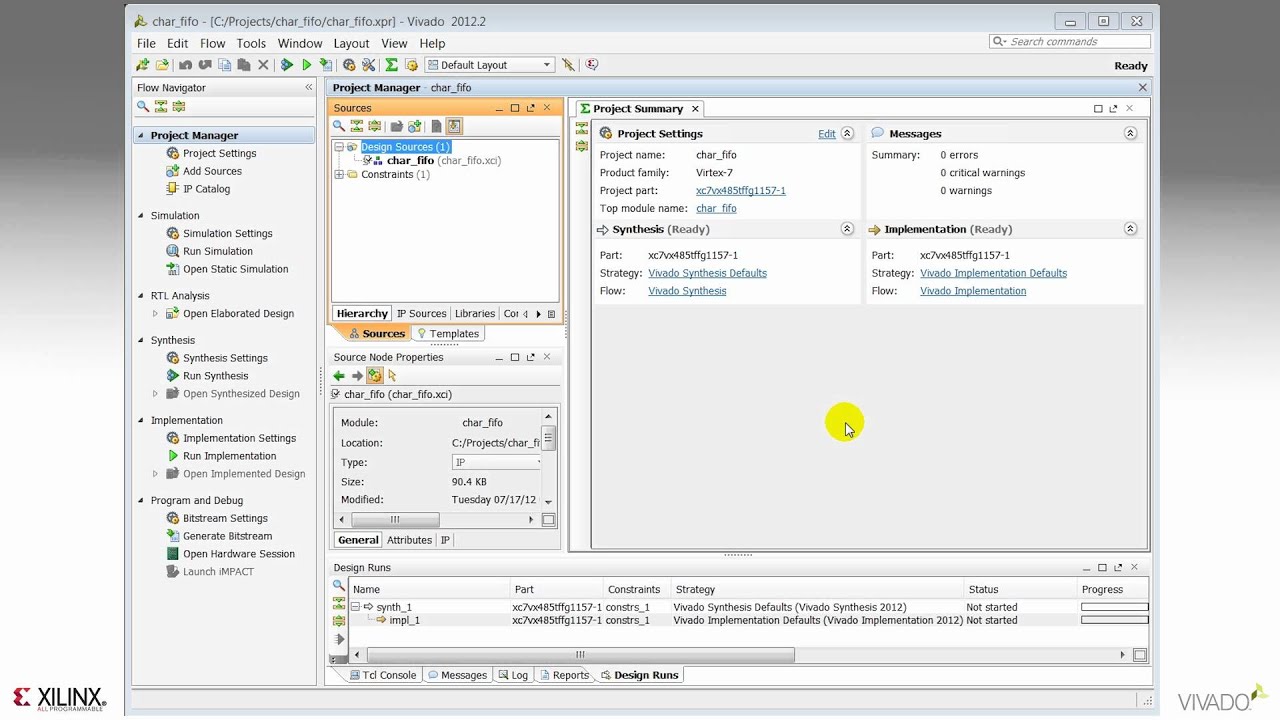
Task: Collapse the Messages section chevron
Action: click(1130, 133)
